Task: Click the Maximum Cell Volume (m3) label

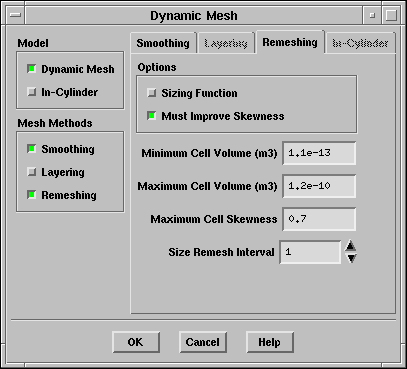Action: click(x=207, y=186)
